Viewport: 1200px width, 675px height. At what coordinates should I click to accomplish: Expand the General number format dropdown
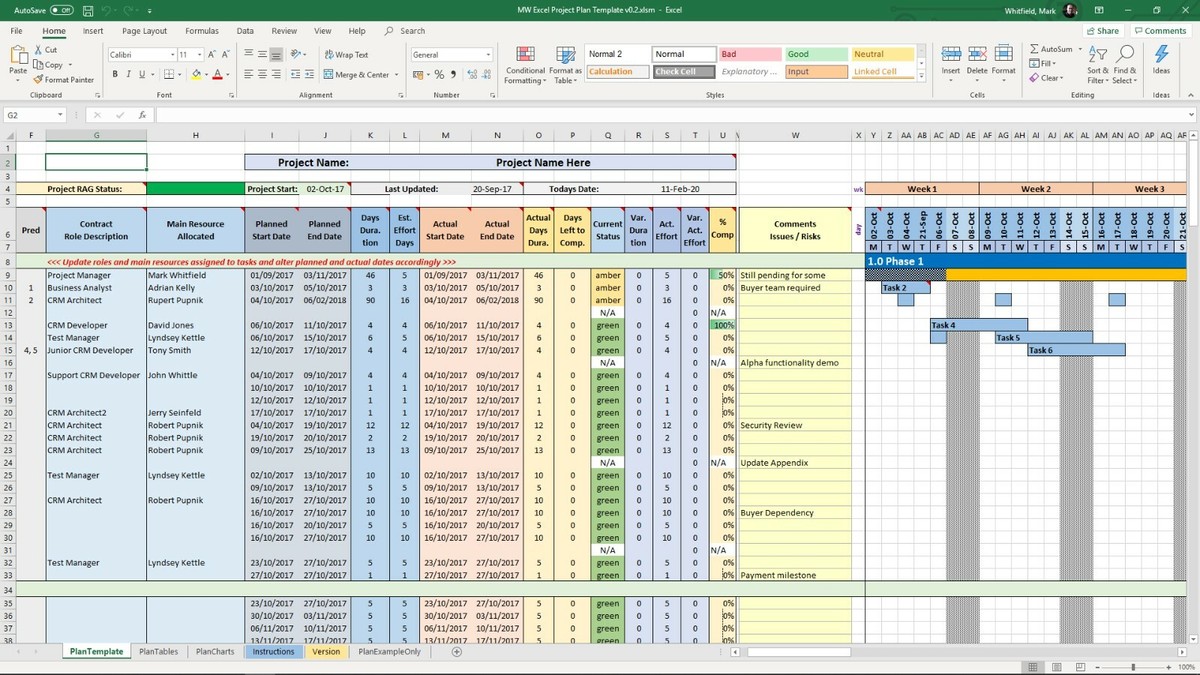coord(488,55)
